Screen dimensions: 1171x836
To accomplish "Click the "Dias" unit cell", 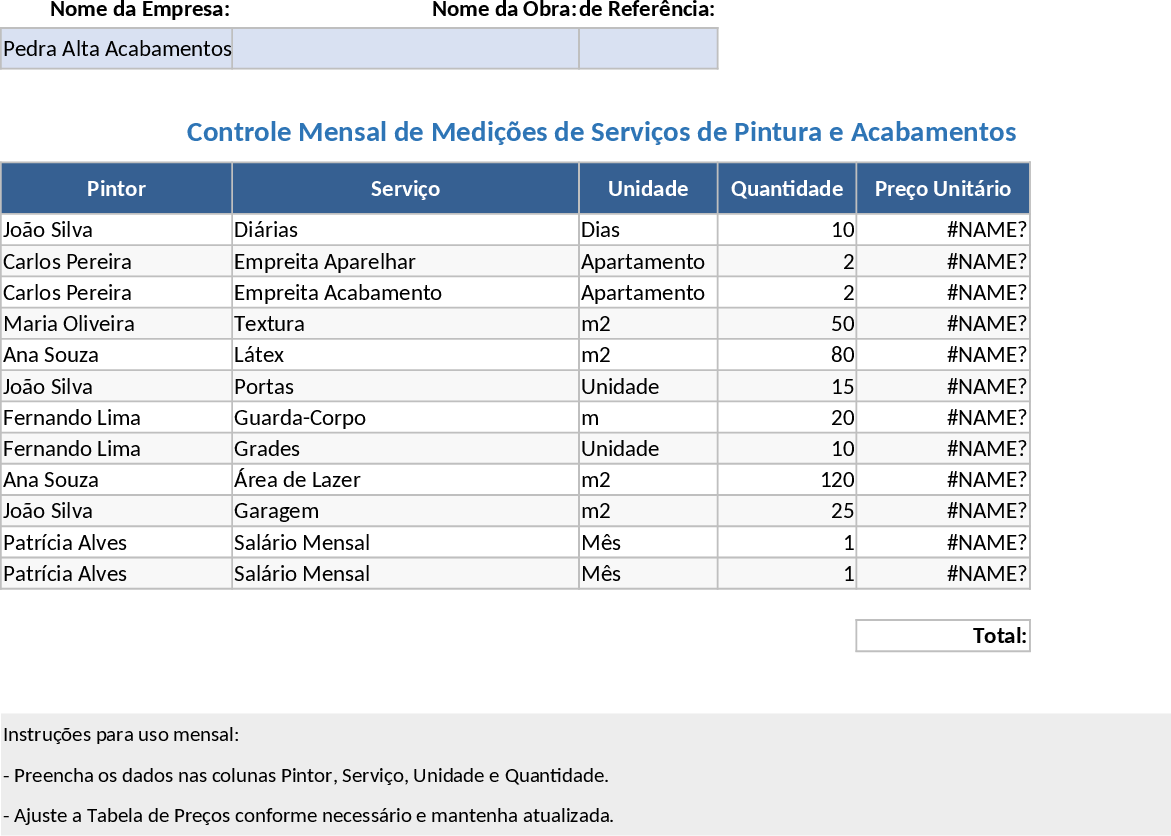I will click(648, 230).
